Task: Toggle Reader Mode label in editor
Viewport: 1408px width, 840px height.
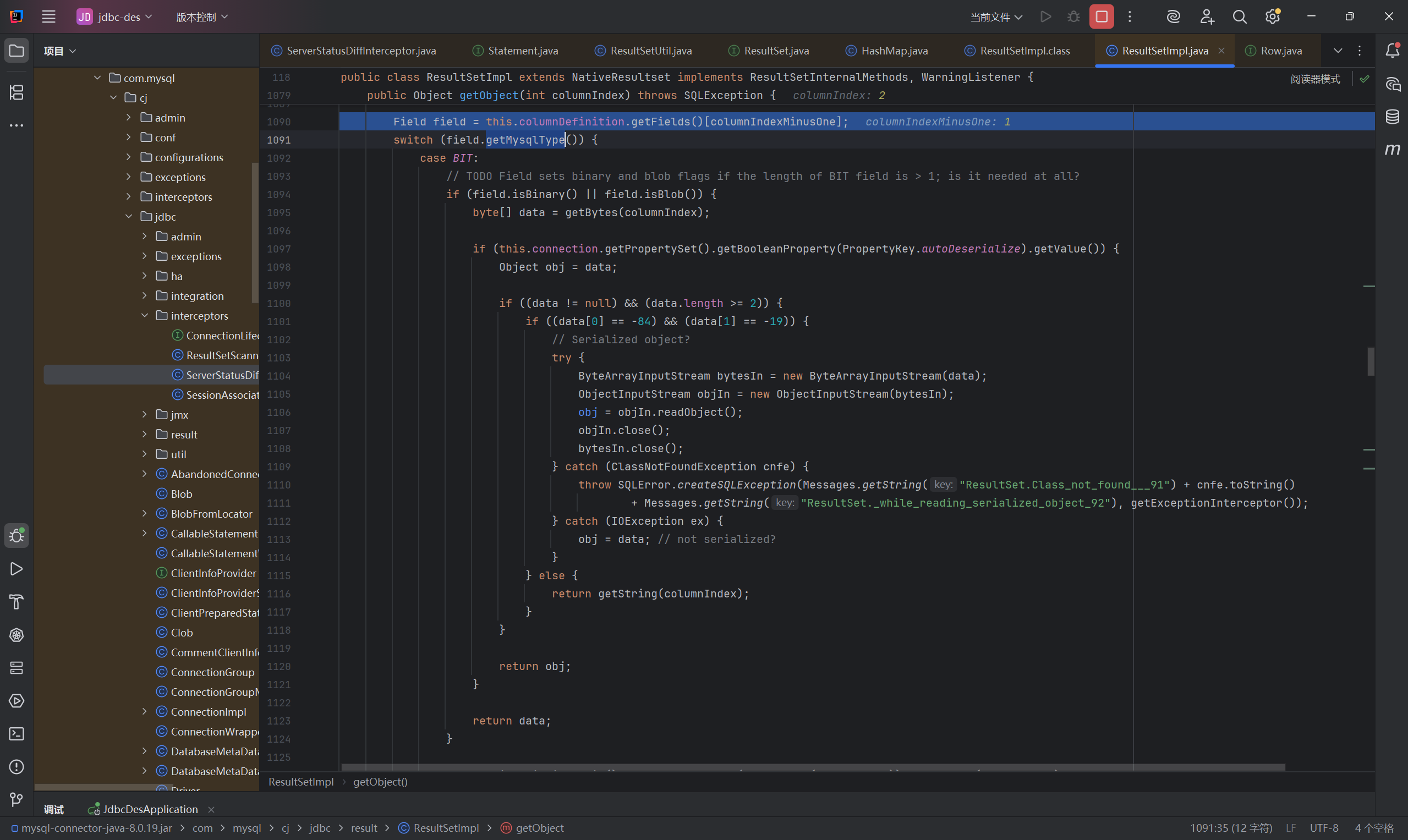Action: pyautogui.click(x=1314, y=79)
